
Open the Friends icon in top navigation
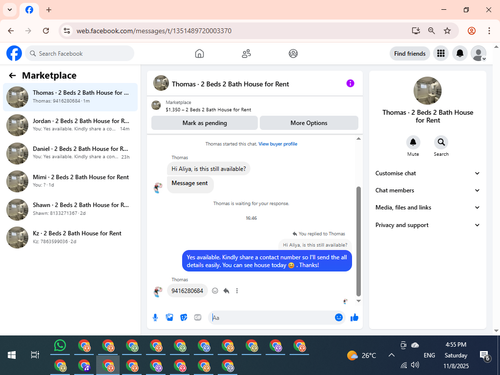click(x=246, y=53)
